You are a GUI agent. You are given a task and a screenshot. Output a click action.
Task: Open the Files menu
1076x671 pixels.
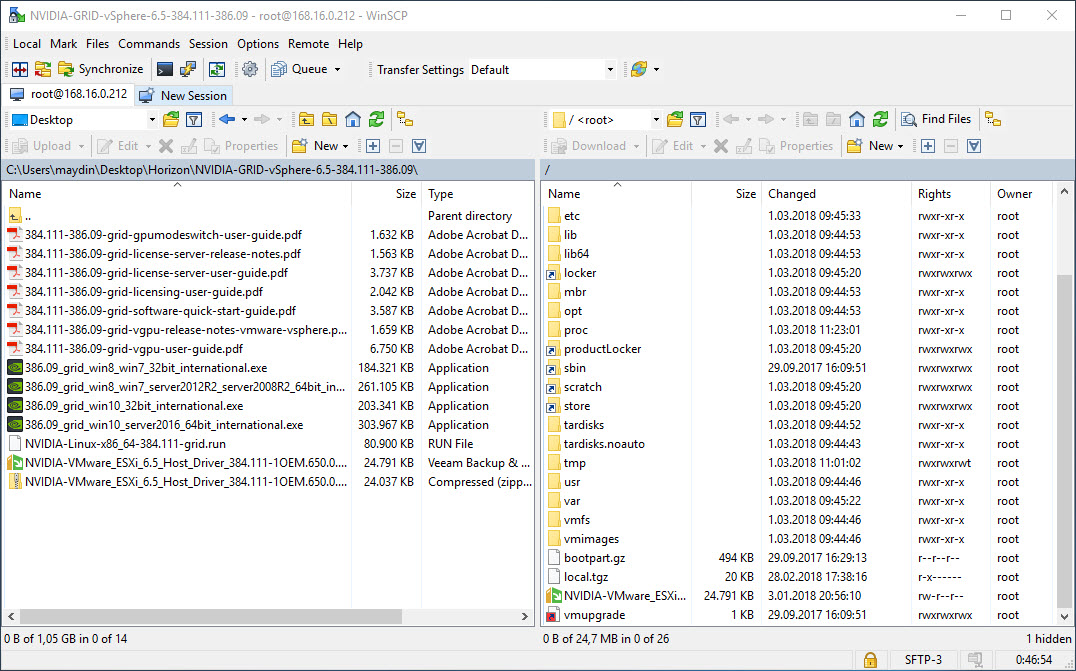[97, 44]
